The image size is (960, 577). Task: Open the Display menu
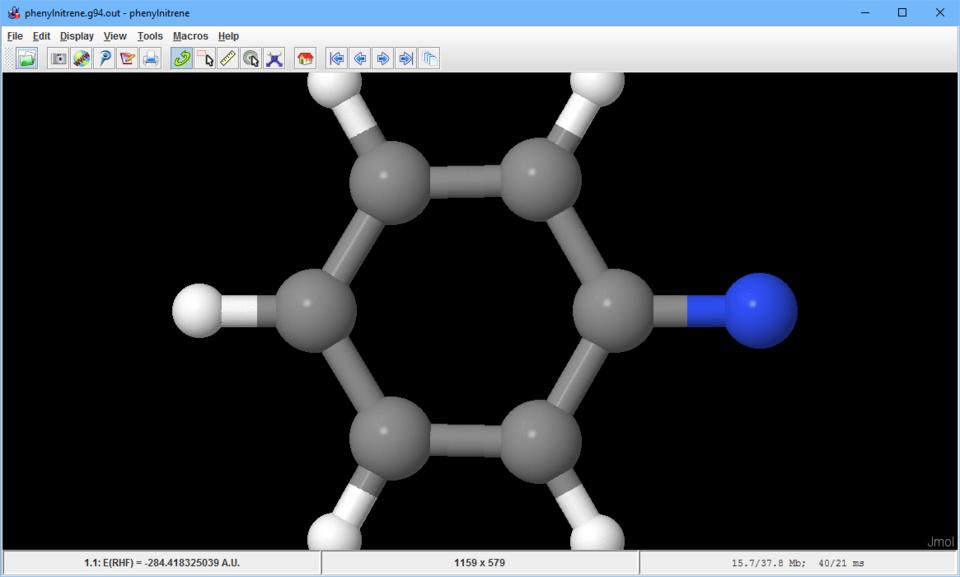click(77, 36)
